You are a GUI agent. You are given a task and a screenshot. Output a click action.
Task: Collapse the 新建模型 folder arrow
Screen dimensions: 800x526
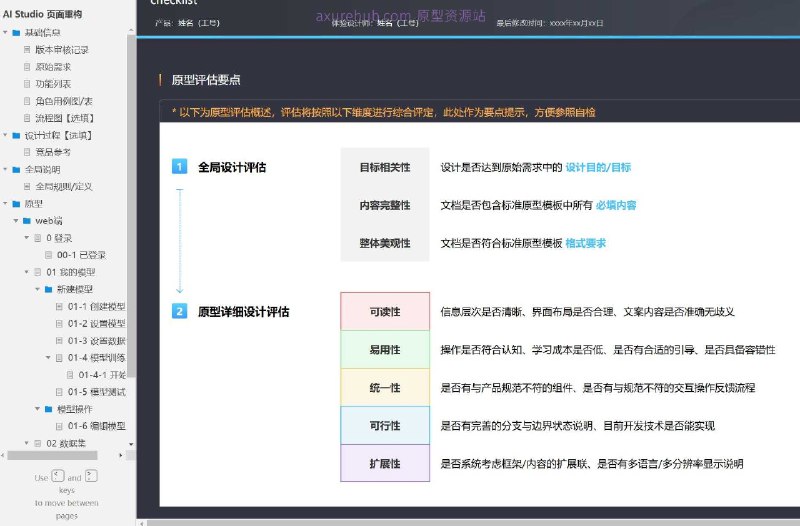coord(38,289)
